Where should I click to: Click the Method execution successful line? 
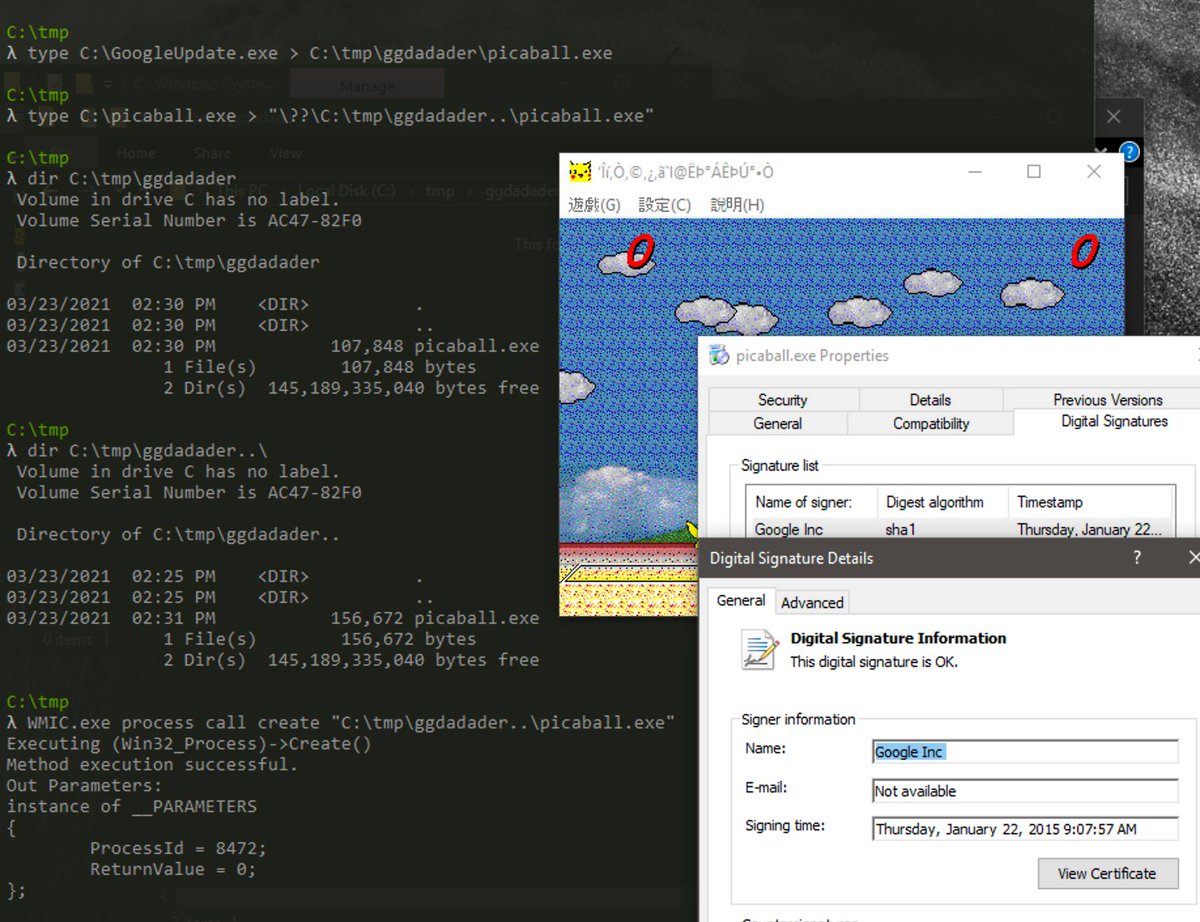[152, 764]
